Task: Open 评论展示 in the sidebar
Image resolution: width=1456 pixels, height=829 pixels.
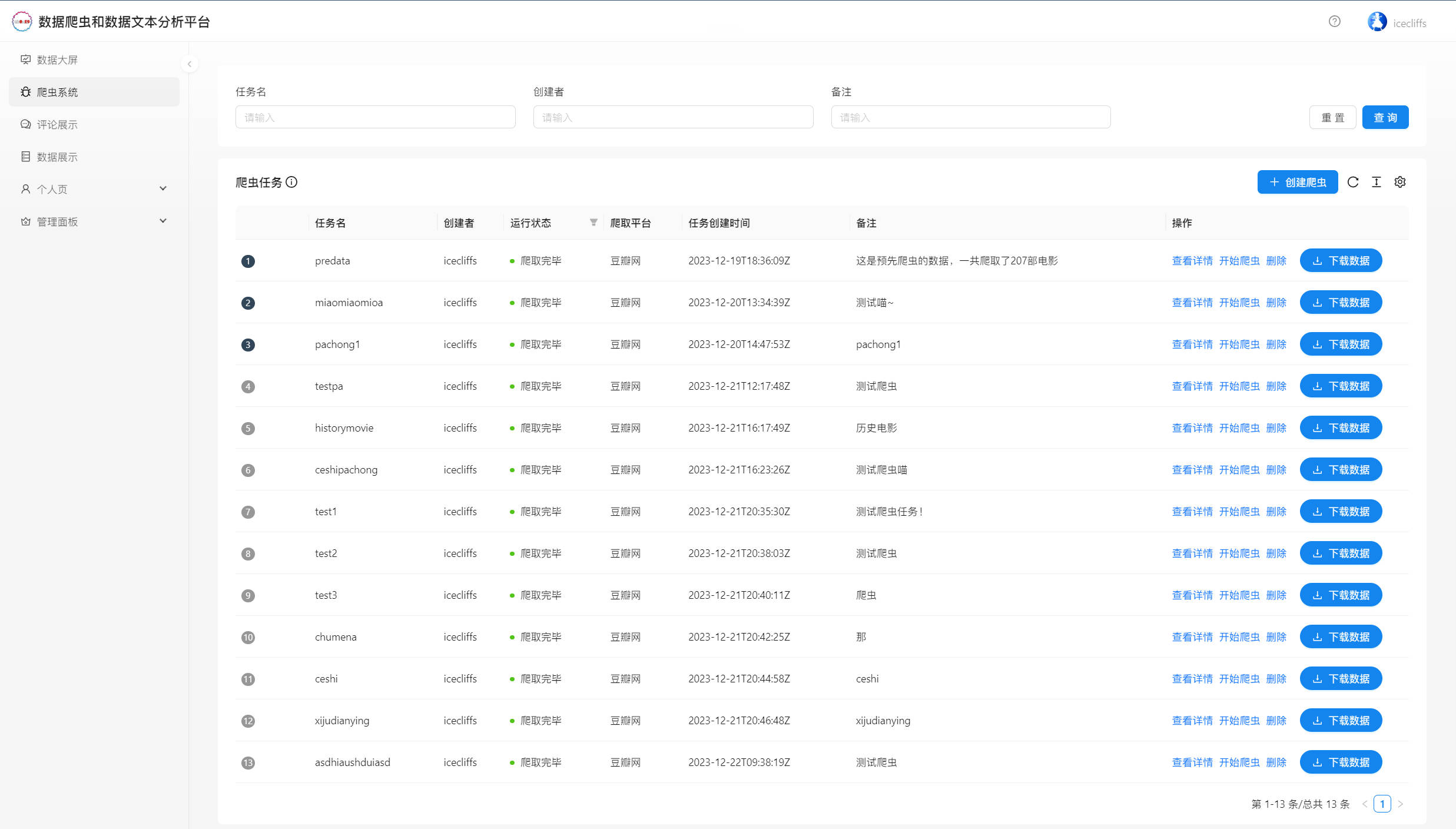Action: pyautogui.click(x=57, y=125)
